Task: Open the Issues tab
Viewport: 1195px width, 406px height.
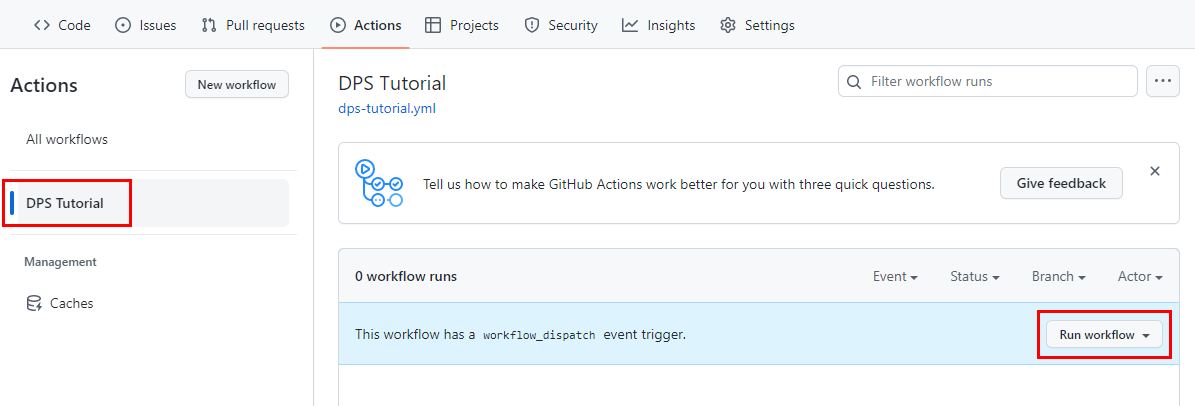Action: (x=145, y=25)
